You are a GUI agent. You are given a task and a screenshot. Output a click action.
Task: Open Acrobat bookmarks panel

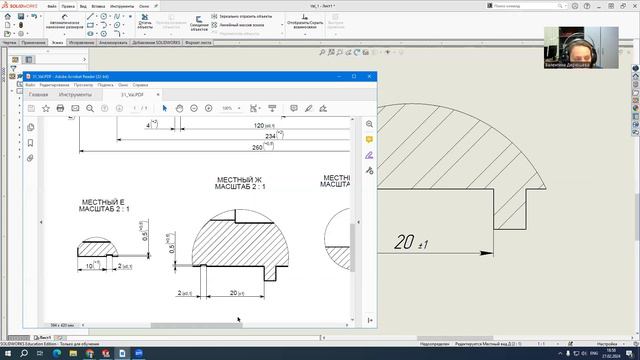tap(31, 143)
